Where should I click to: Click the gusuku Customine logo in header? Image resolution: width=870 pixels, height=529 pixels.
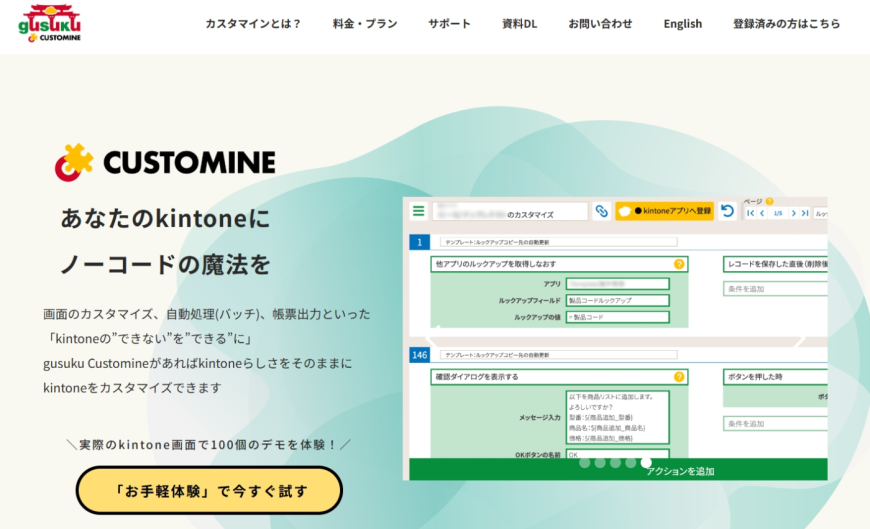pos(49,23)
